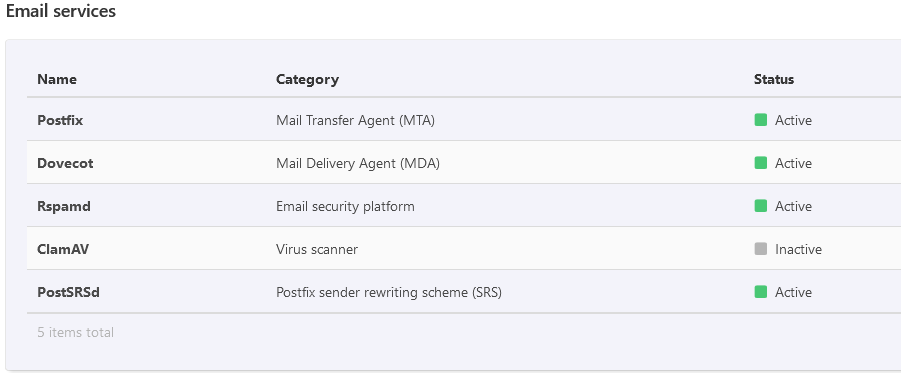
Task: Open the Dovecot service entry
Action: click(x=65, y=163)
